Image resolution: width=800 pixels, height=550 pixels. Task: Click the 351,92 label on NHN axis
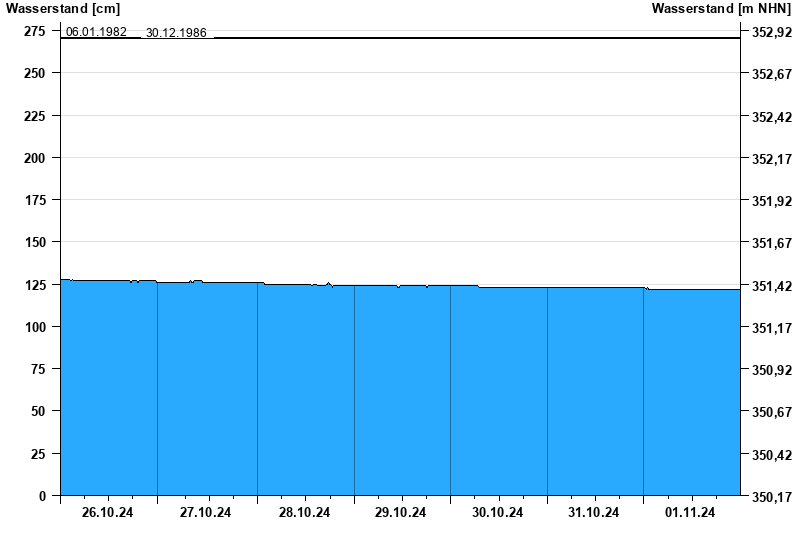coord(770,201)
